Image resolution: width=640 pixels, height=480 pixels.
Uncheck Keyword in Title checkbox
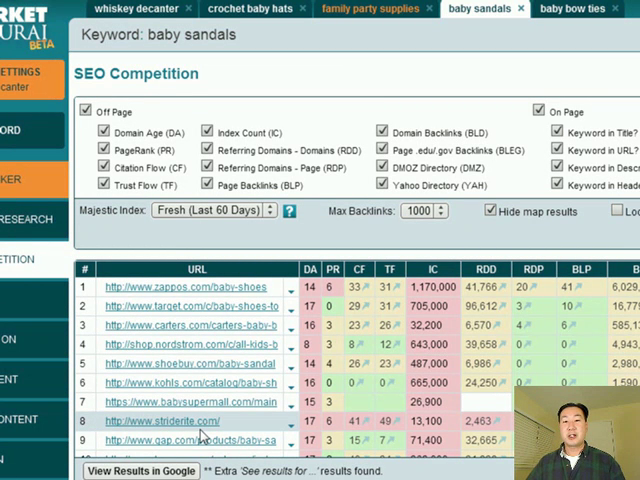point(557,131)
